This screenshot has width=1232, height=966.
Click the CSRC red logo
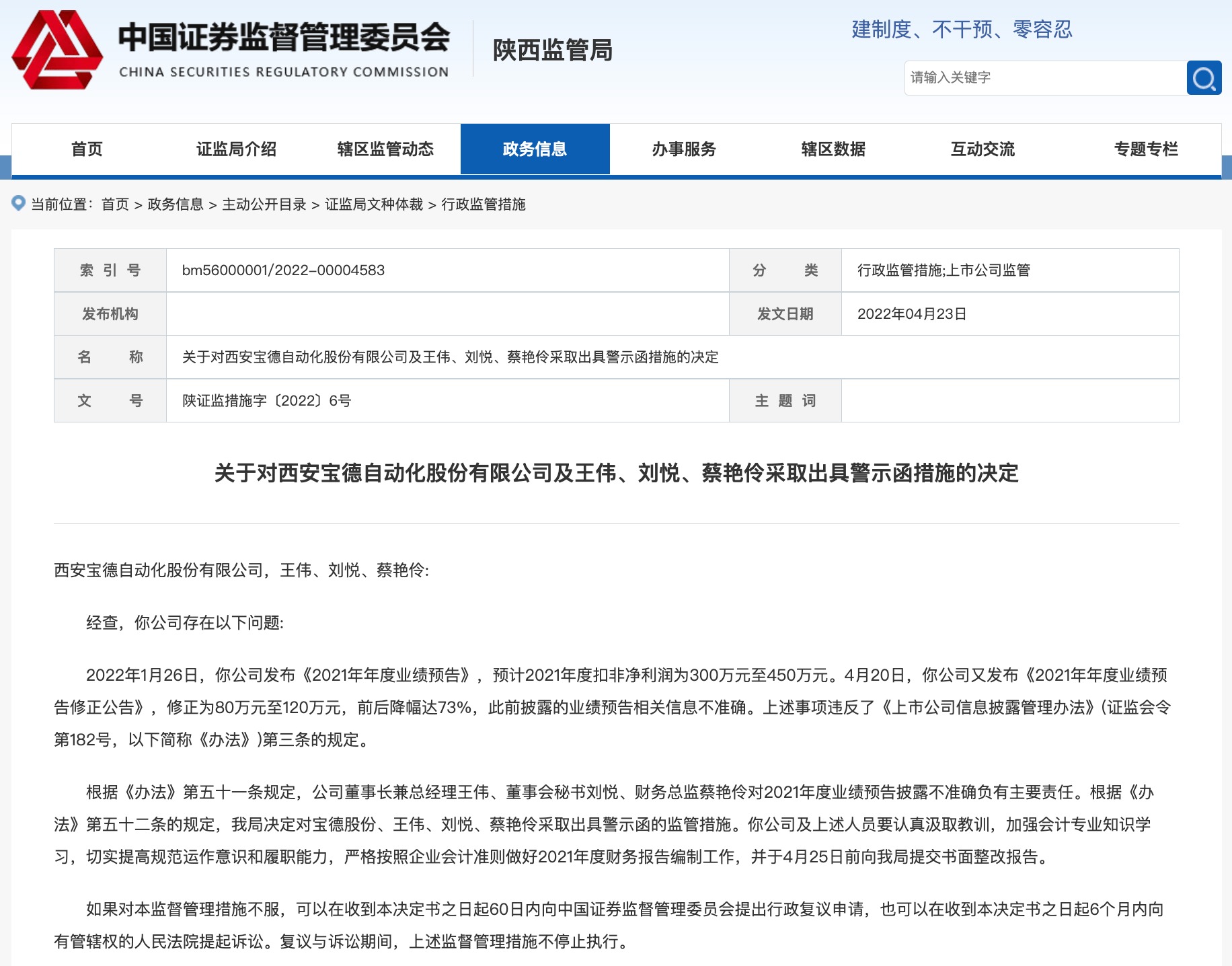click(x=57, y=50)
